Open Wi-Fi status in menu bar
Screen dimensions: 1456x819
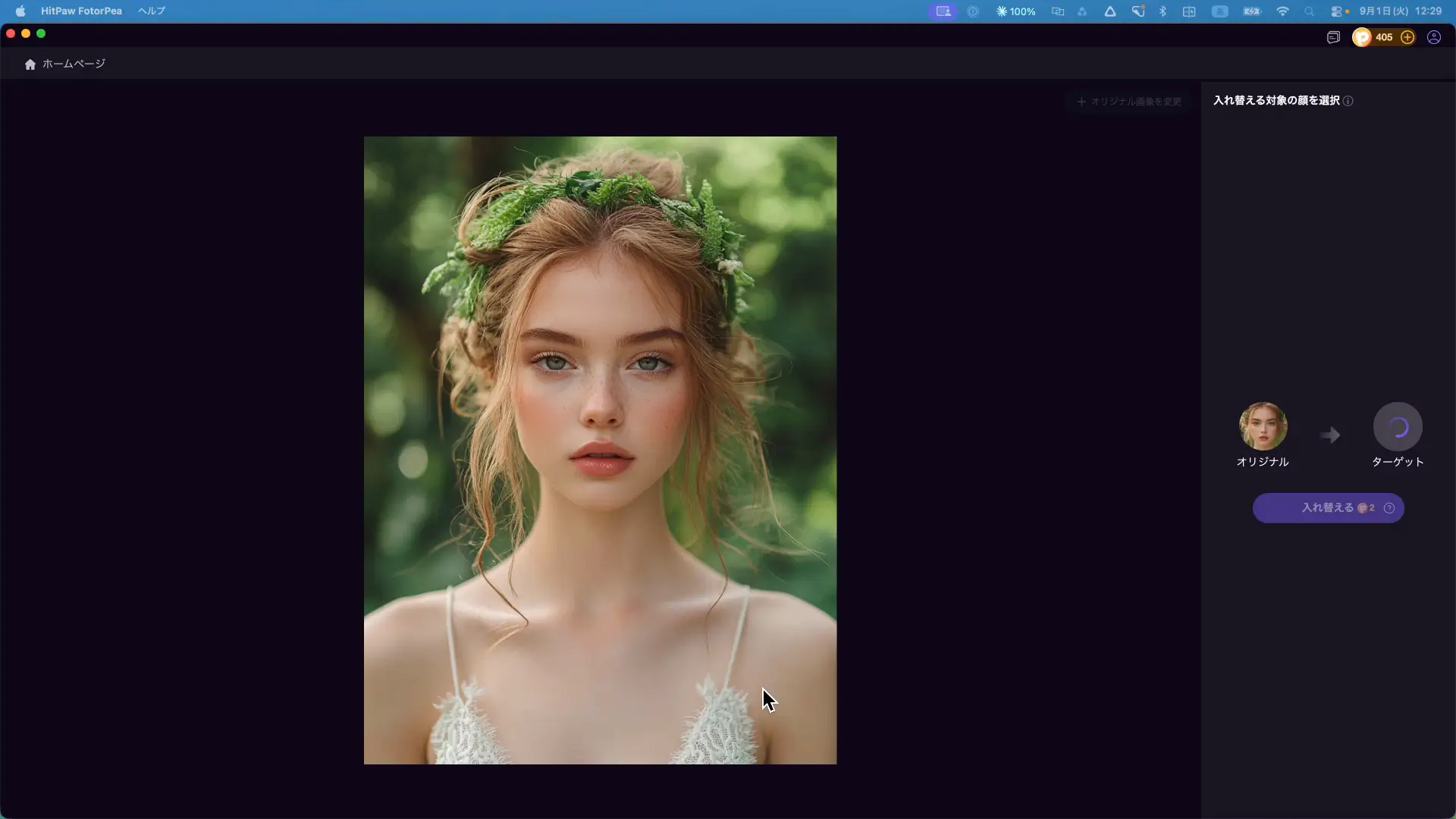1282,11
